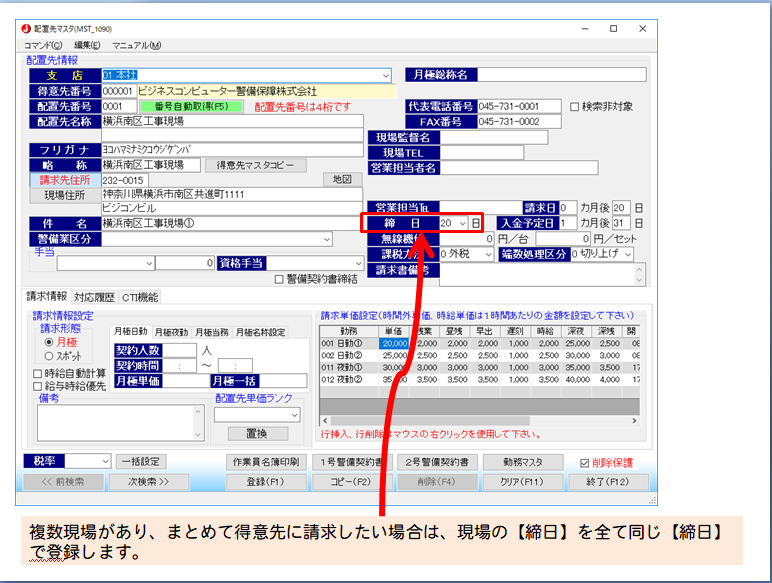Click the 登録(F1) button

tap(266, 481)
